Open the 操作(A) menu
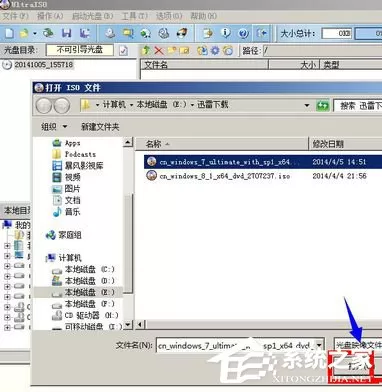 click(50, 16)
